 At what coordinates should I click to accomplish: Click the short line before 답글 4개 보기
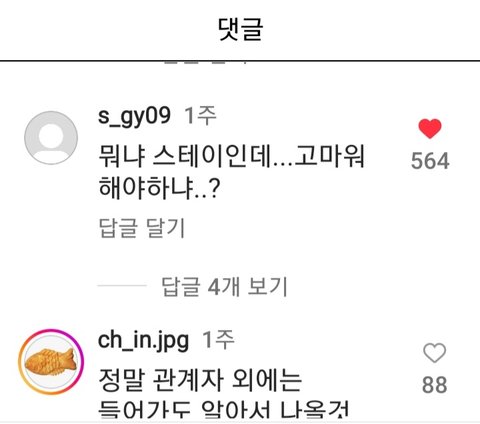[x=122, y=286]
